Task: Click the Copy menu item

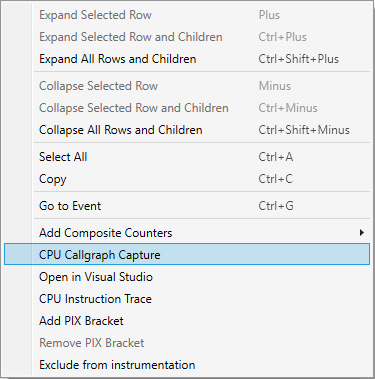Action: coord(187,179)
